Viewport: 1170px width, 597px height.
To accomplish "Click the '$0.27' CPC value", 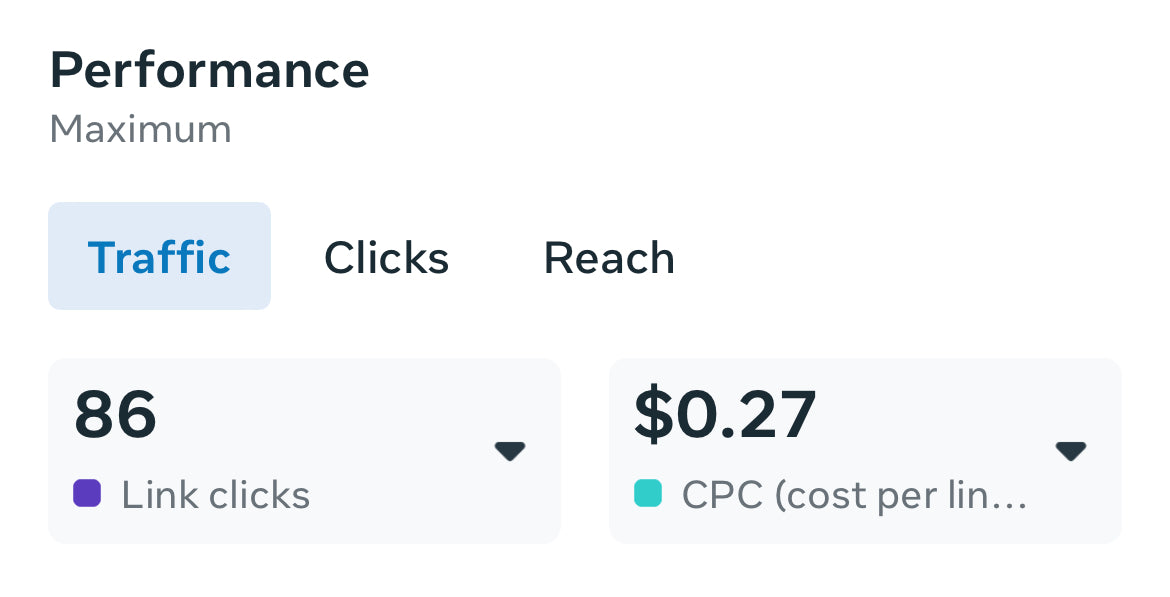I will (x=723, y=415).
